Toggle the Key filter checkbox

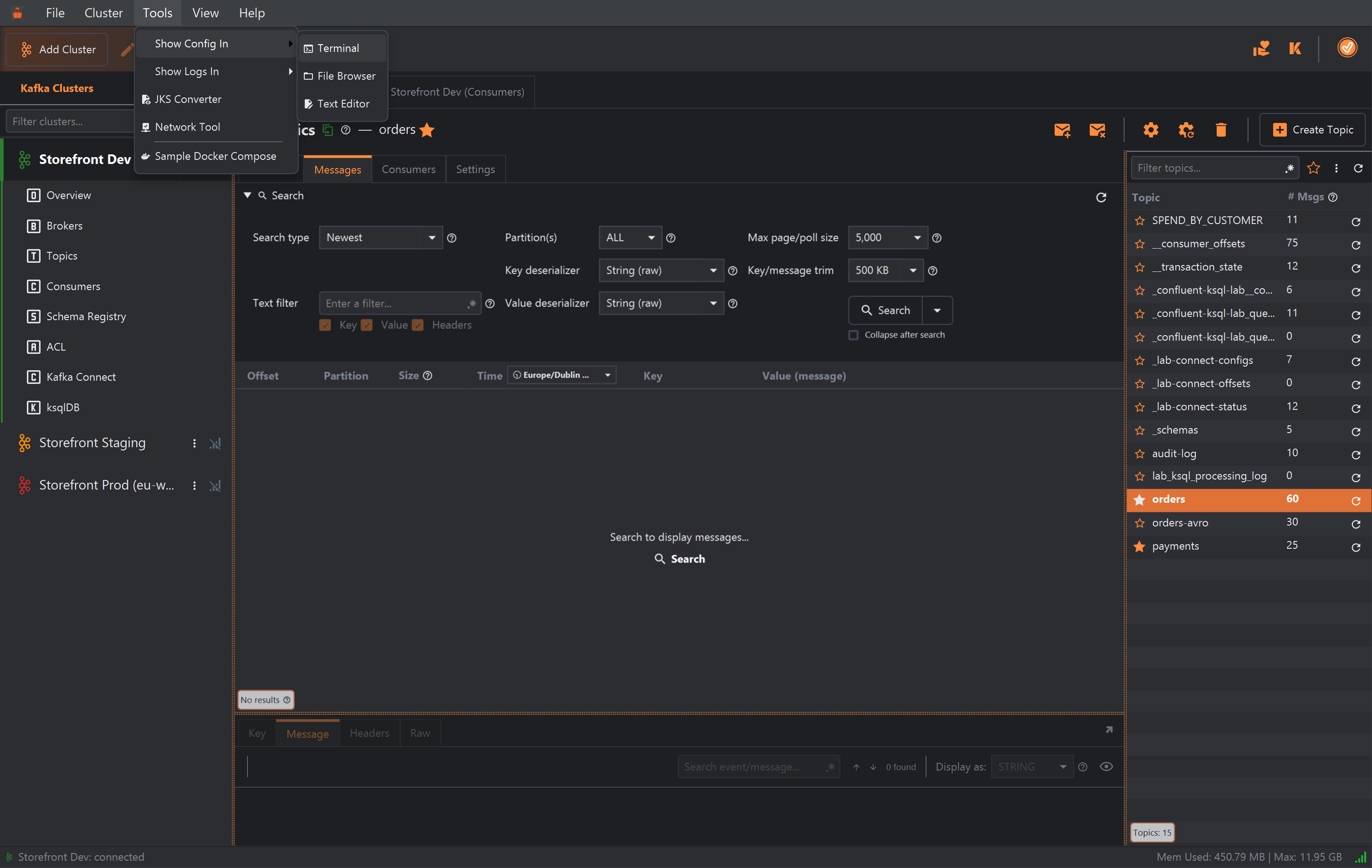tap(325, 325)
